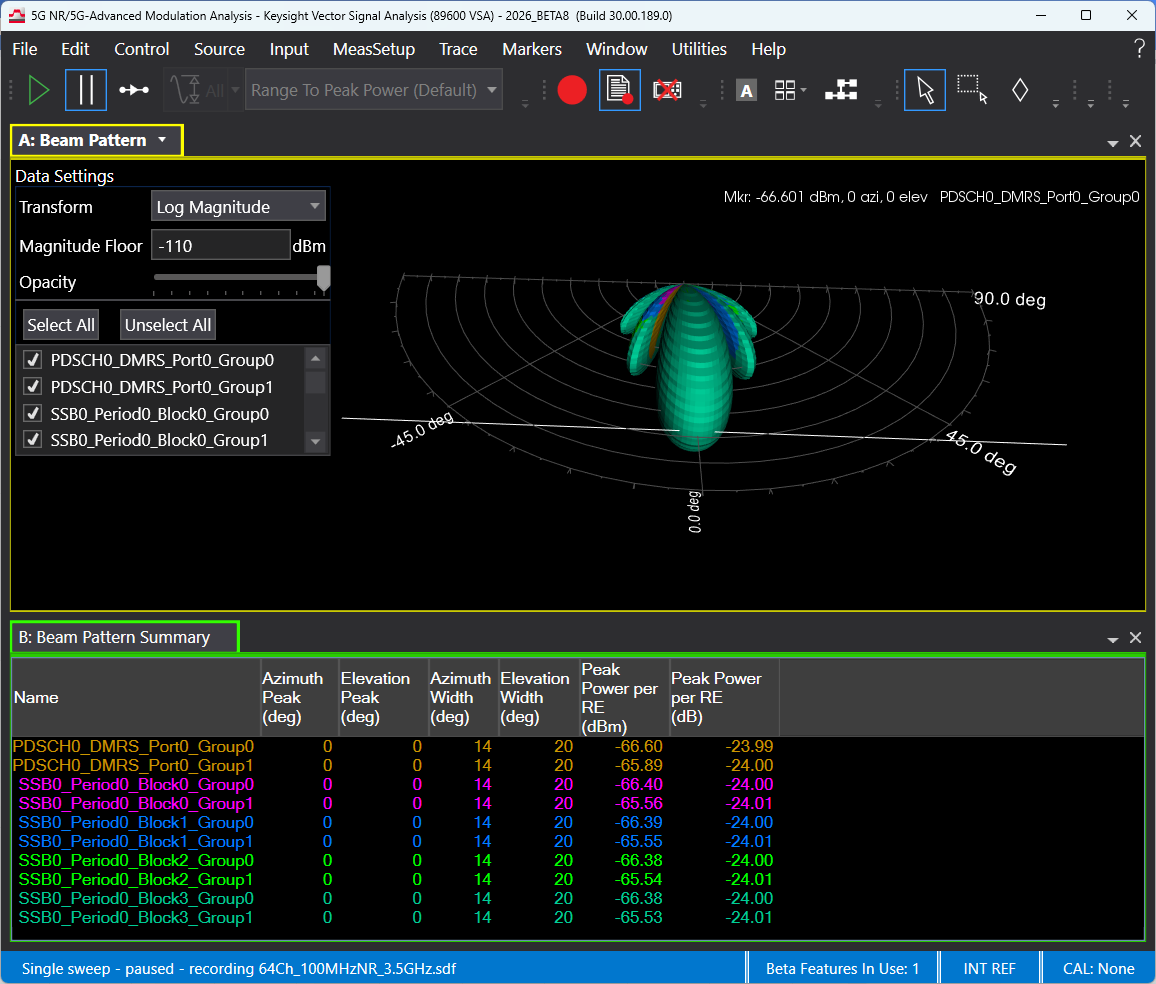
Task: Open the system block diagram icon
Action: [841, 90]
